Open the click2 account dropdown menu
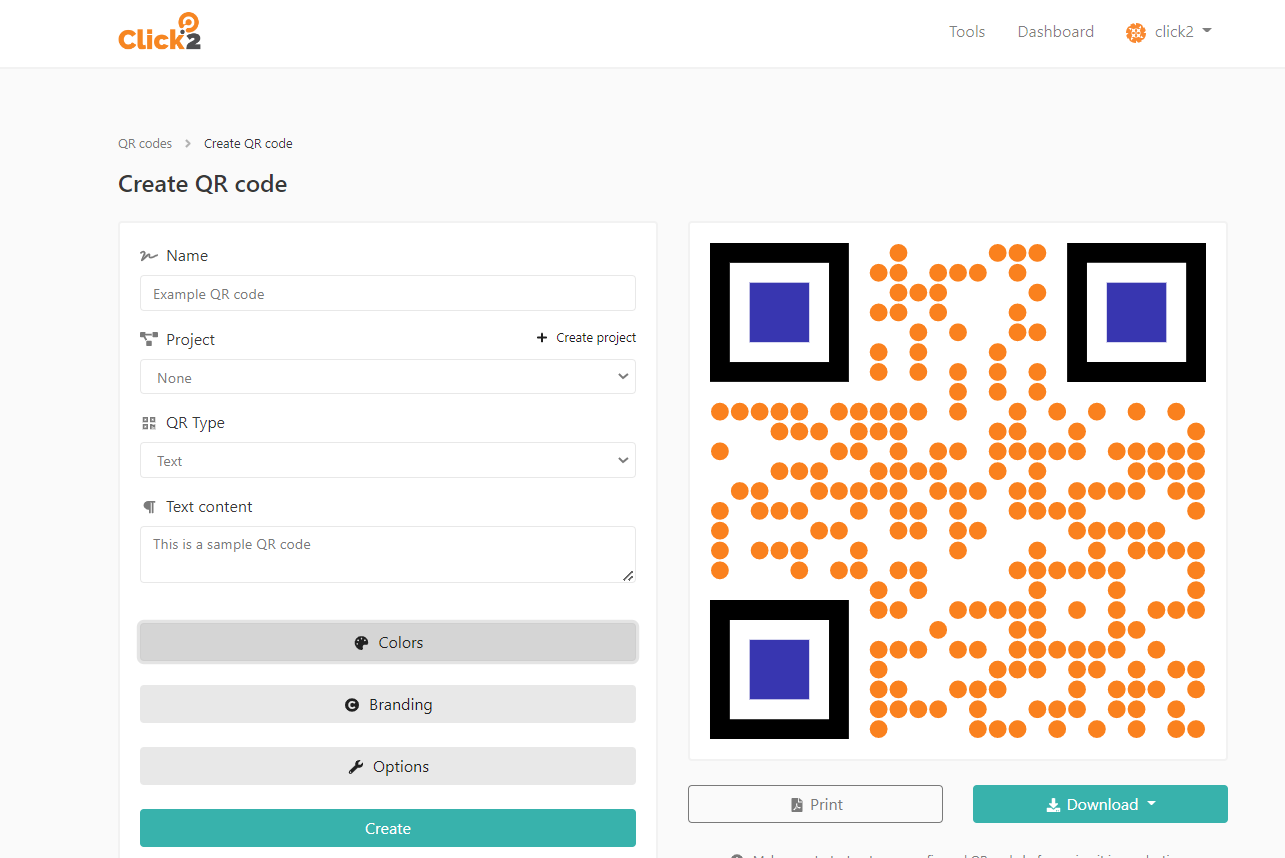1285x858 pixels. coord(1169,32)
